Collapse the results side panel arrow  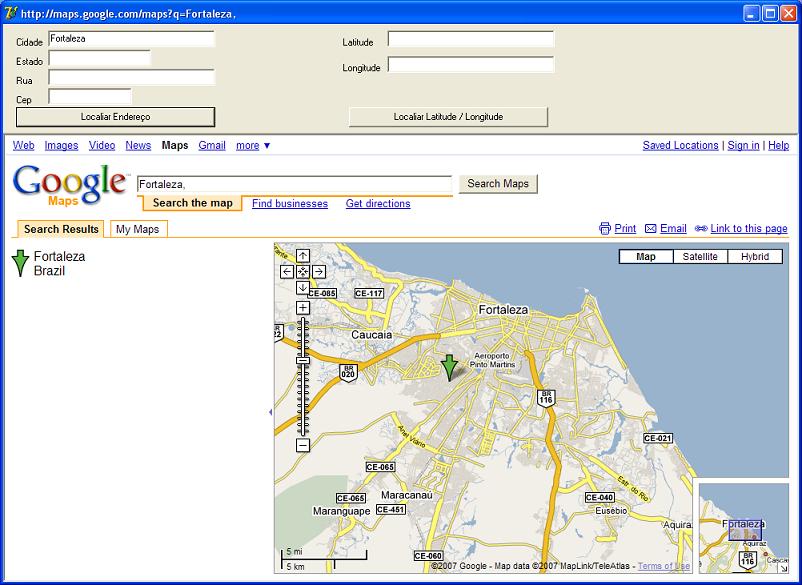tap(270, 412)
